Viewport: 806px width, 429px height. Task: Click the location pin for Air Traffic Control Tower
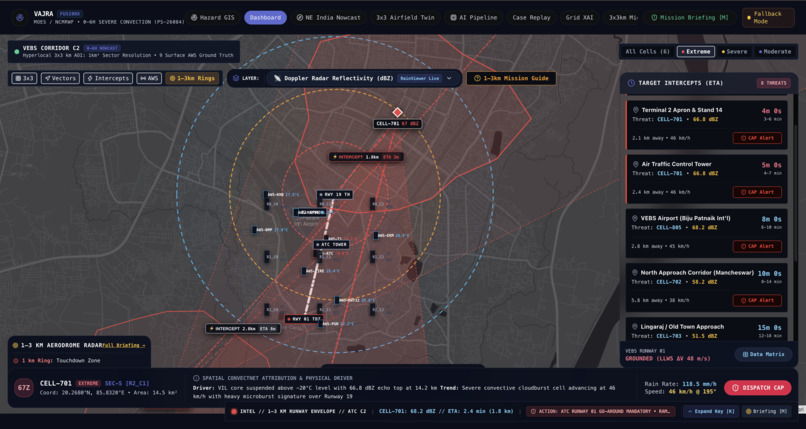(636, 164)
